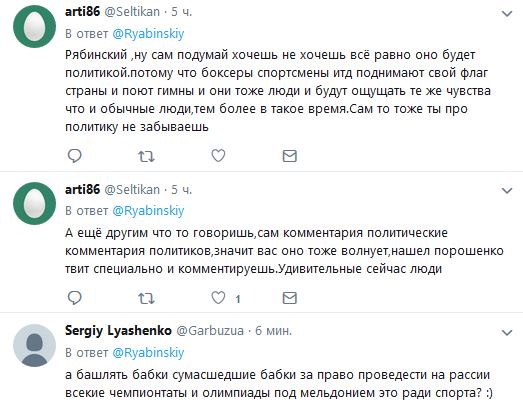This screenshot has width=523, height=409.
Task: Open Sergiy Lyashenko's profile name
Action: [118, 331]
